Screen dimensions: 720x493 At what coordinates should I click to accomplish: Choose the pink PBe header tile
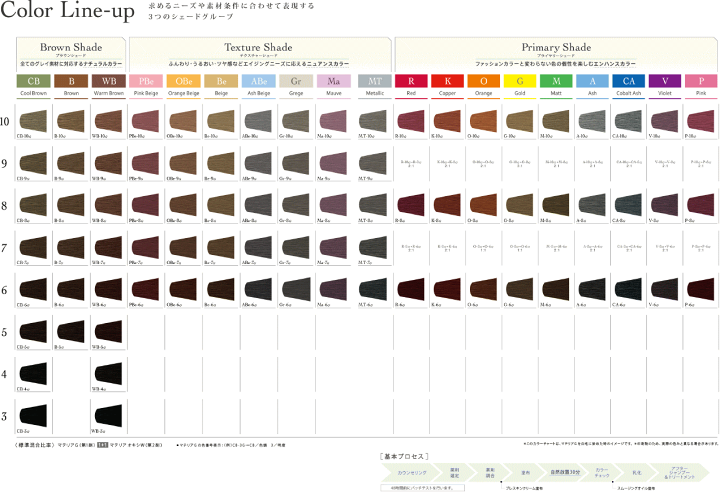coord(146,81)
